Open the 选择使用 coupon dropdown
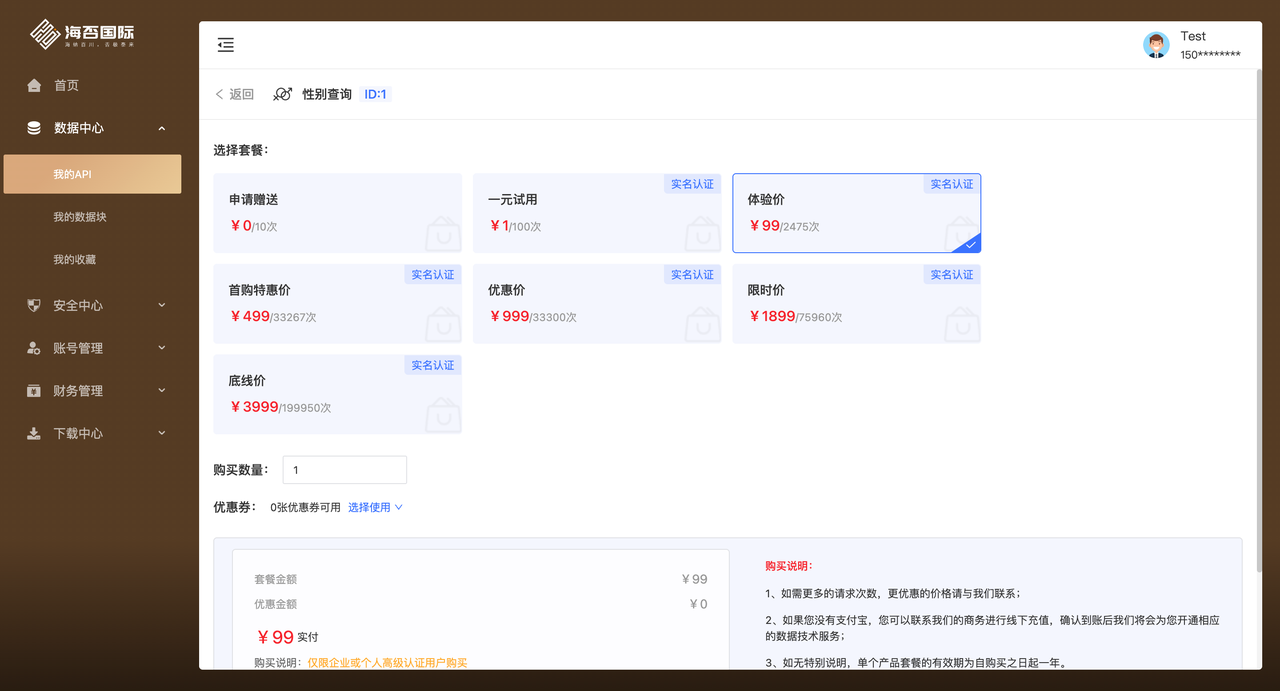The image size is (1280, 691). coord(375,507)
